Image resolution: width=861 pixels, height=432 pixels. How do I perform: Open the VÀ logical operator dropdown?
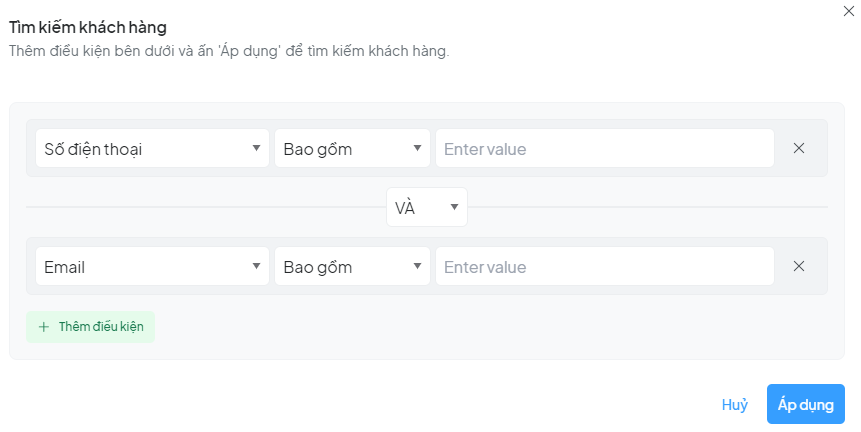(426, 207)
